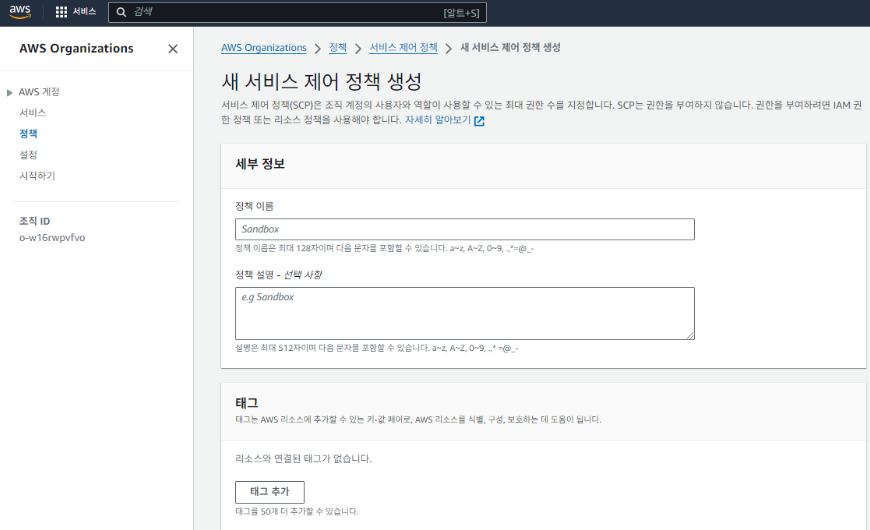Click the external link icon after 자세히 알아보기
The width and height of the screenshot is (870, 530).
(479, 120)
